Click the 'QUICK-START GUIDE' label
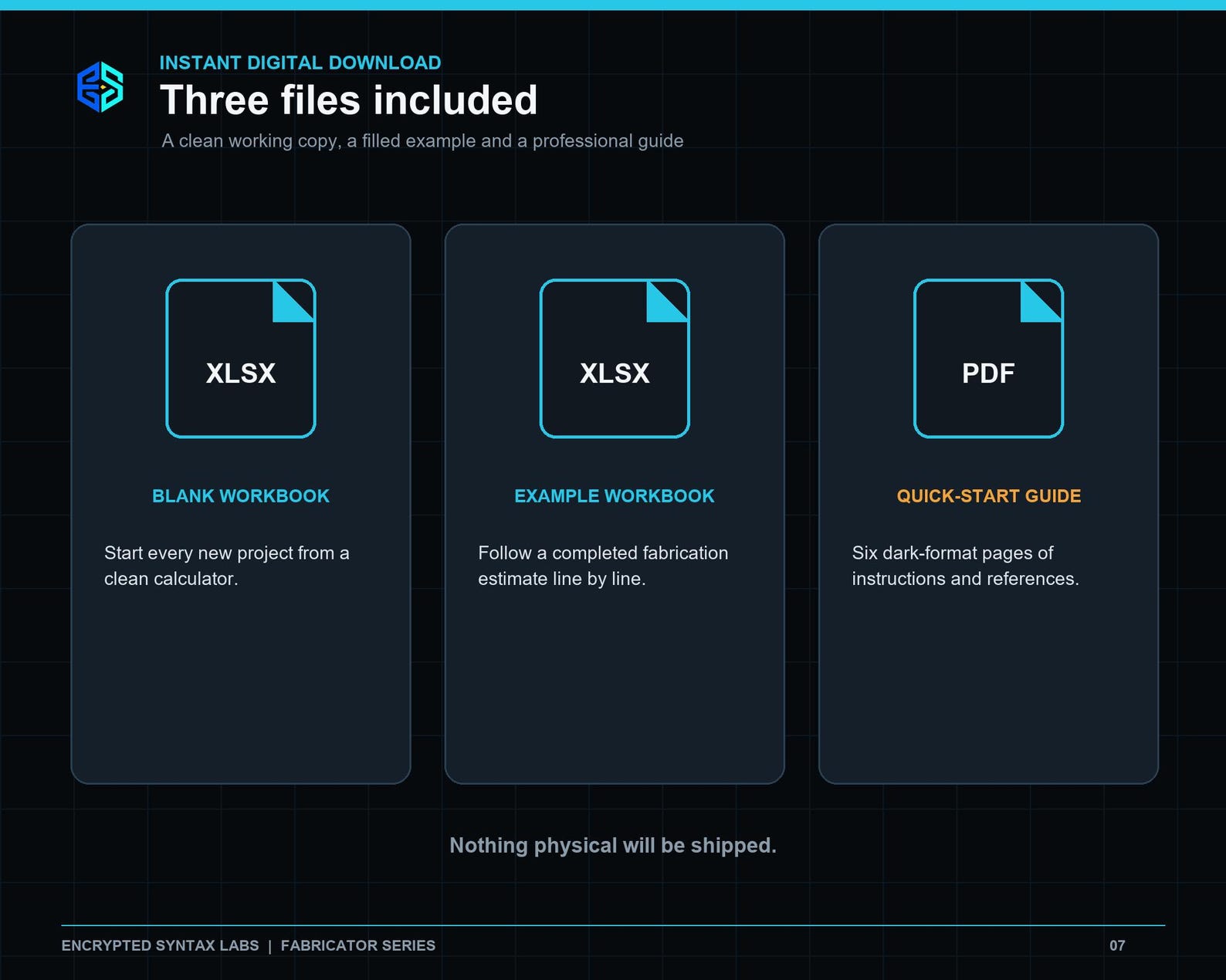Image resolution: width=1226 pixels, height=980 pixels. (x=988, y=496)
